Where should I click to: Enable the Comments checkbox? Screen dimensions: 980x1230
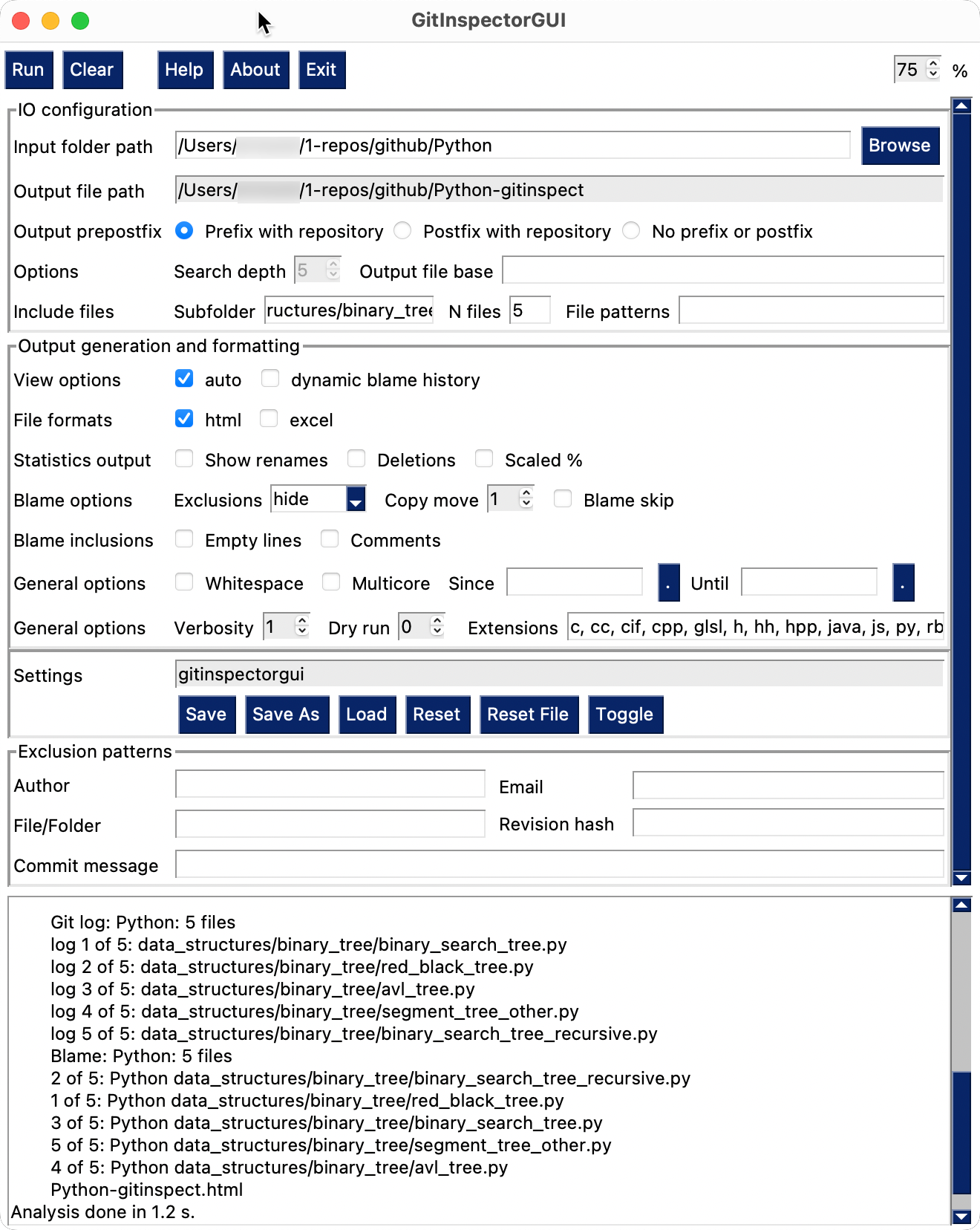330,539
